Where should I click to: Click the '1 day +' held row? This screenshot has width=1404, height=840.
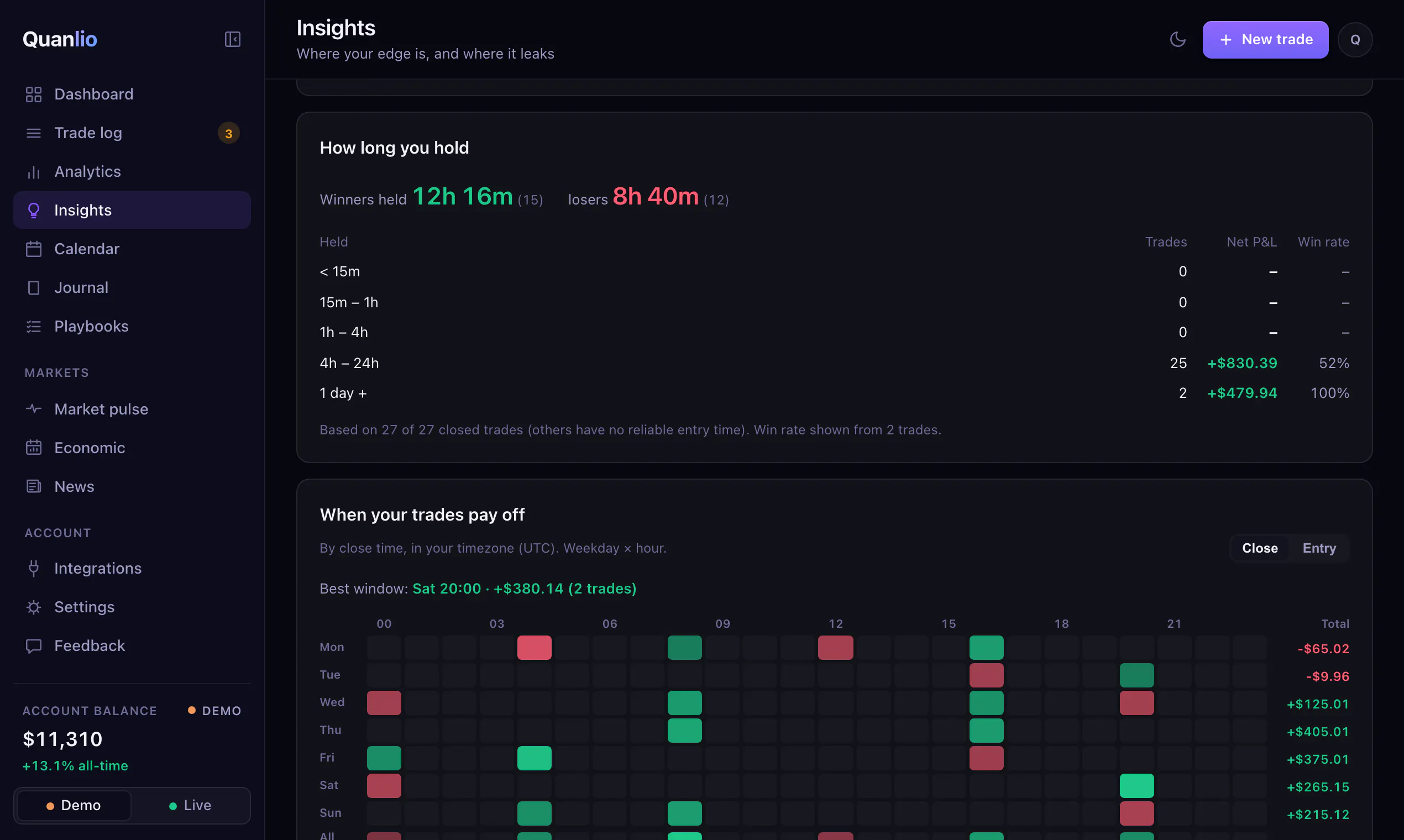[x=834, y=393]
